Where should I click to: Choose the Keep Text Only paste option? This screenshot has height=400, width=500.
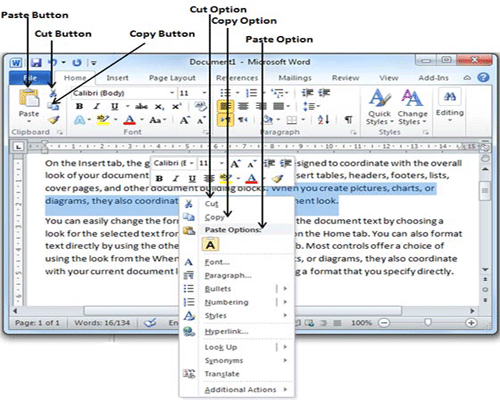coord(210,245)
